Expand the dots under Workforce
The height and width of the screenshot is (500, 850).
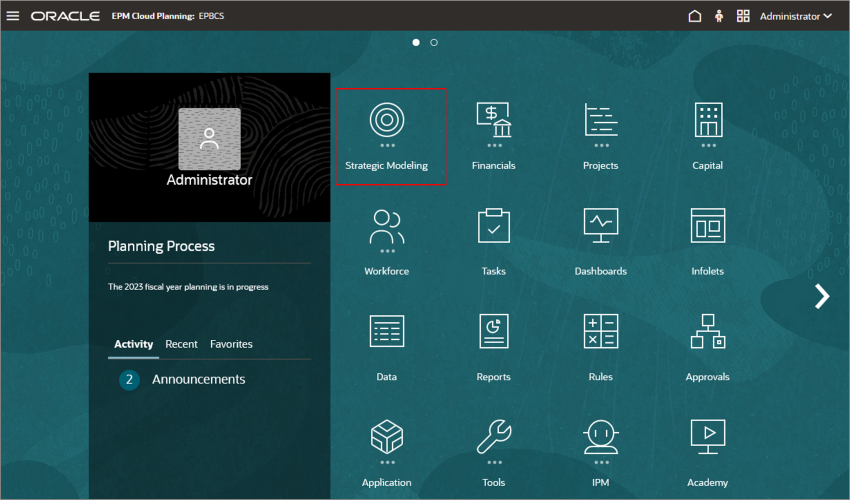387,251
